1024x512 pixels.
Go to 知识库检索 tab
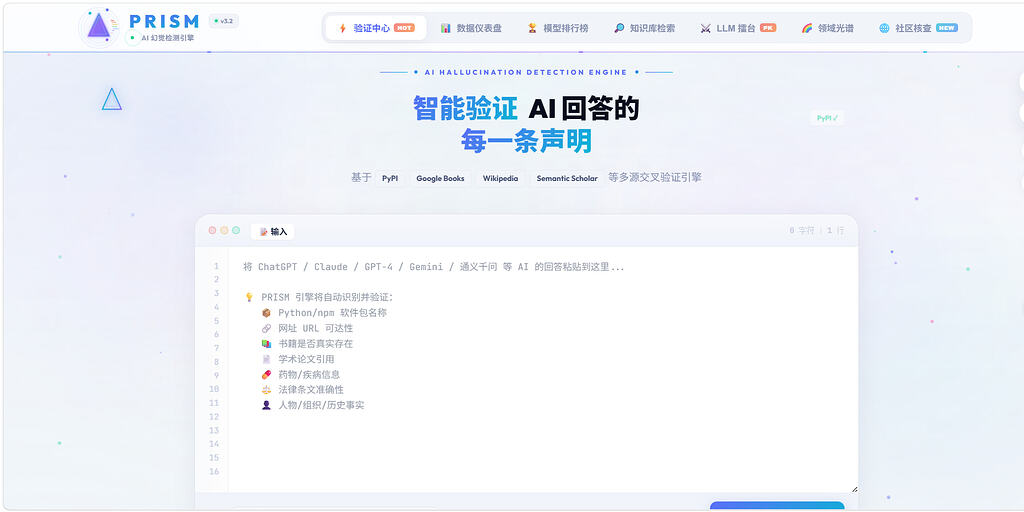(645, 28)
